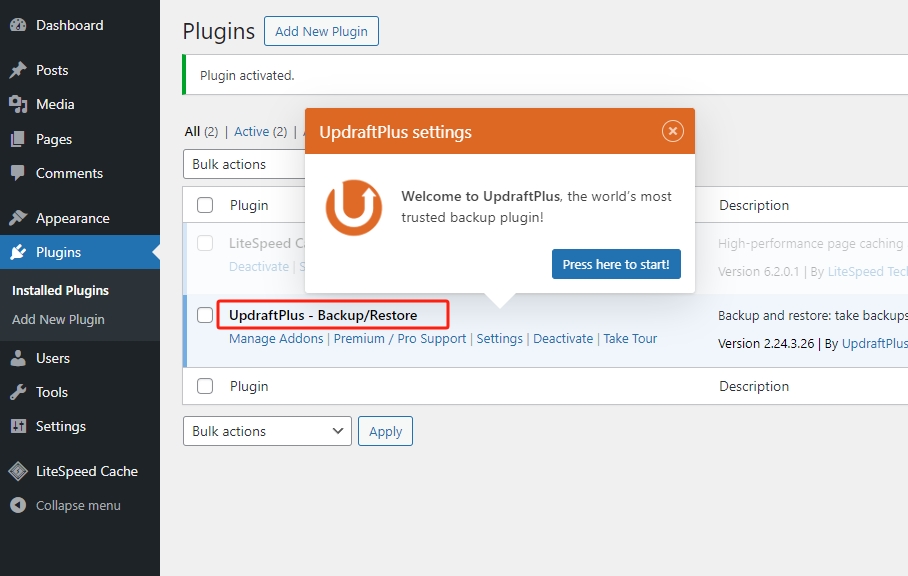Viewport: 908px width, 576px height.
Task: Click the Description label in table footer
Action: (754, 386)
